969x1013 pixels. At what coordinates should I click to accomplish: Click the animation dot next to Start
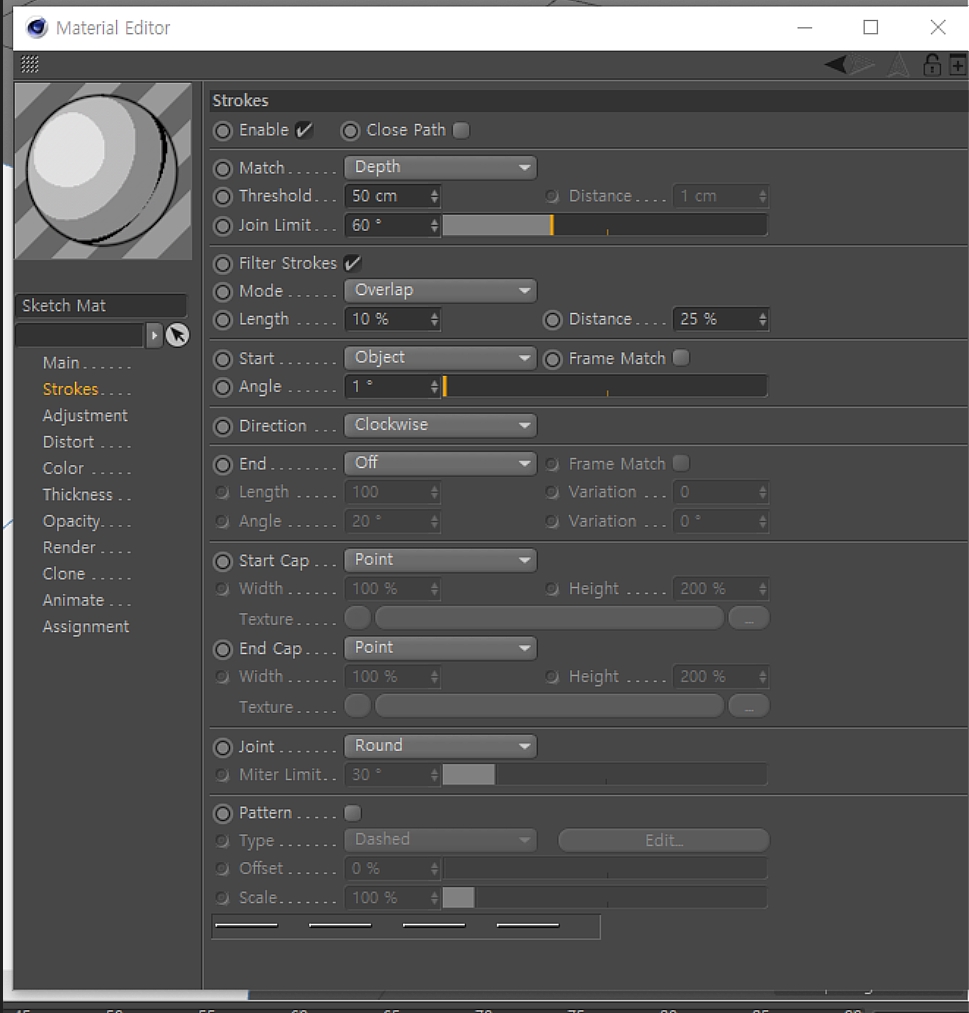click(223, 359)
